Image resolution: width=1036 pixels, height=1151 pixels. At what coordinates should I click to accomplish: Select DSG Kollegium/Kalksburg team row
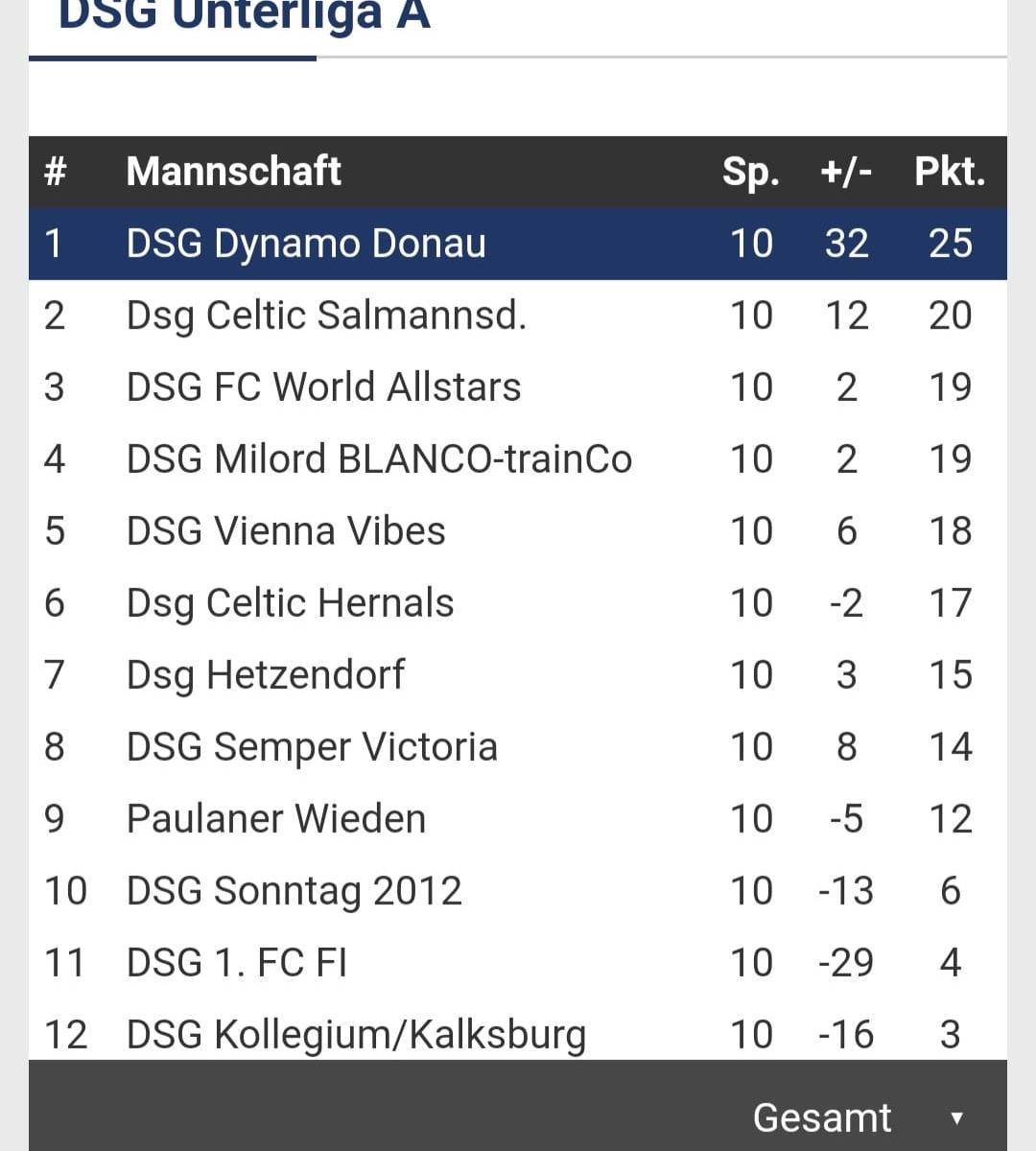(356, 1035)
